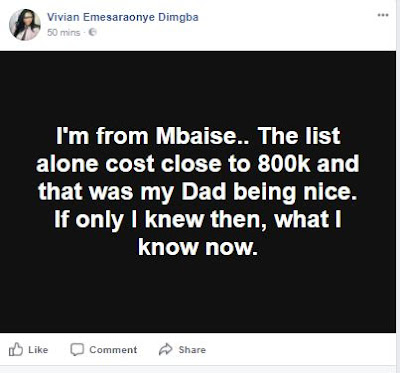Click '800k' in the status text
Screen dimensions: 400x373
click(284, 163)
